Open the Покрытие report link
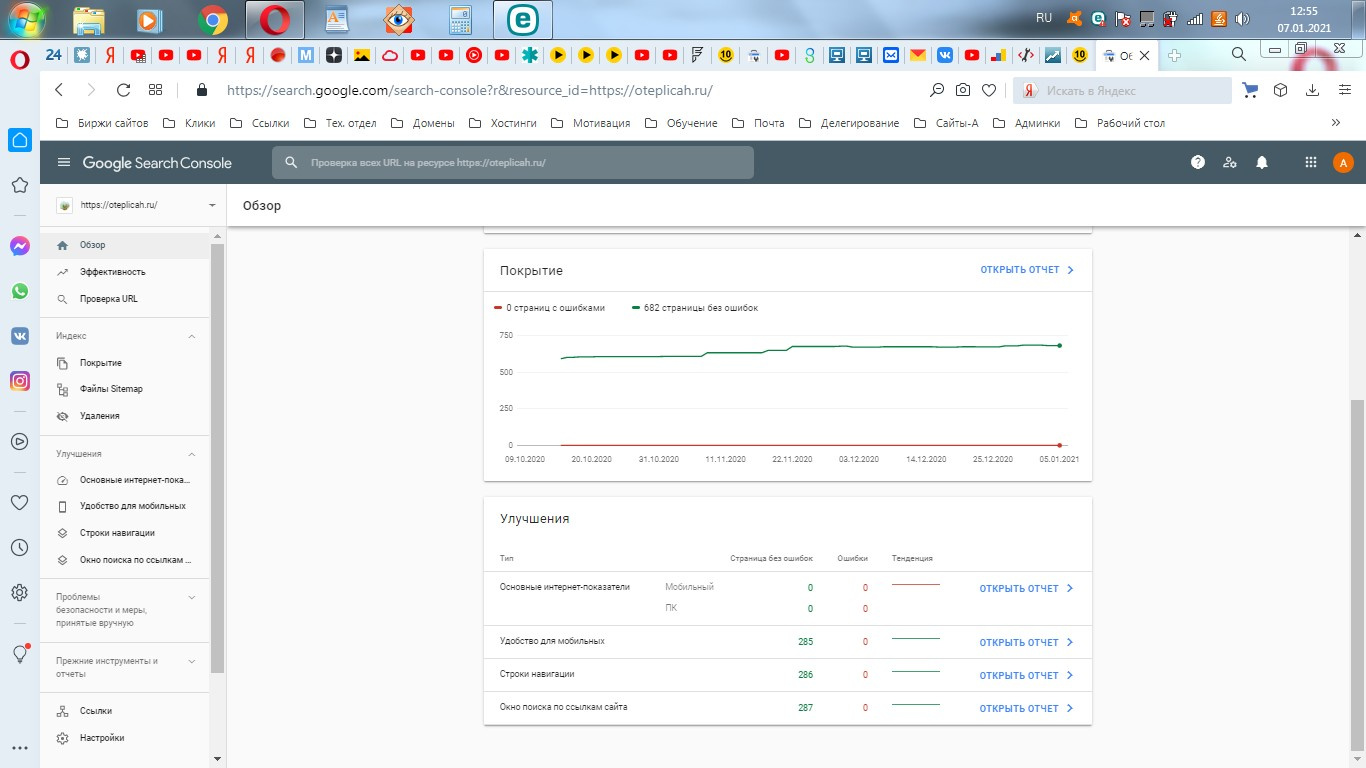1366x768 pixels. pos(1026,270)
